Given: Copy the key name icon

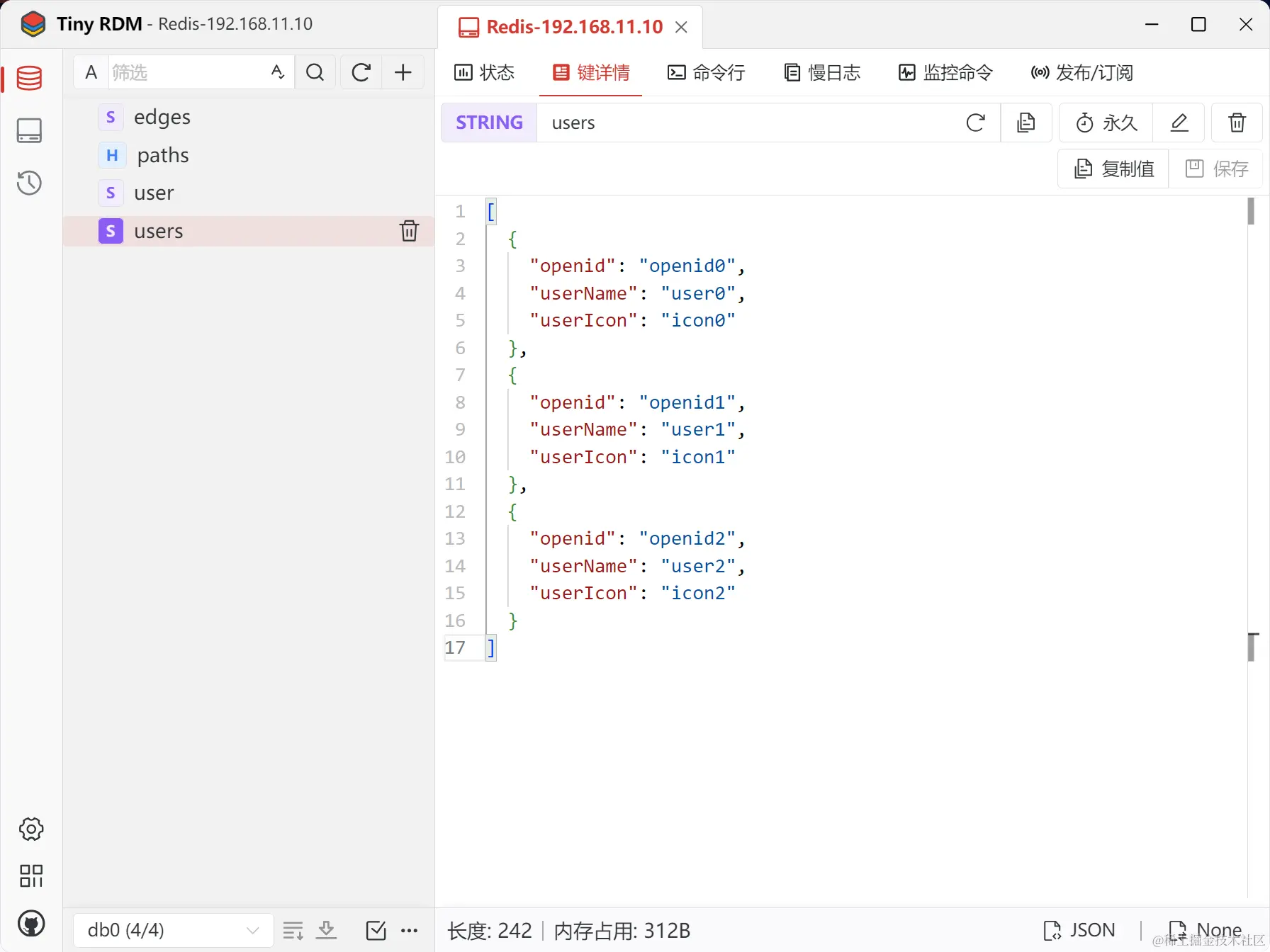Looking at the screenshot, I should tap(1025, 123).
